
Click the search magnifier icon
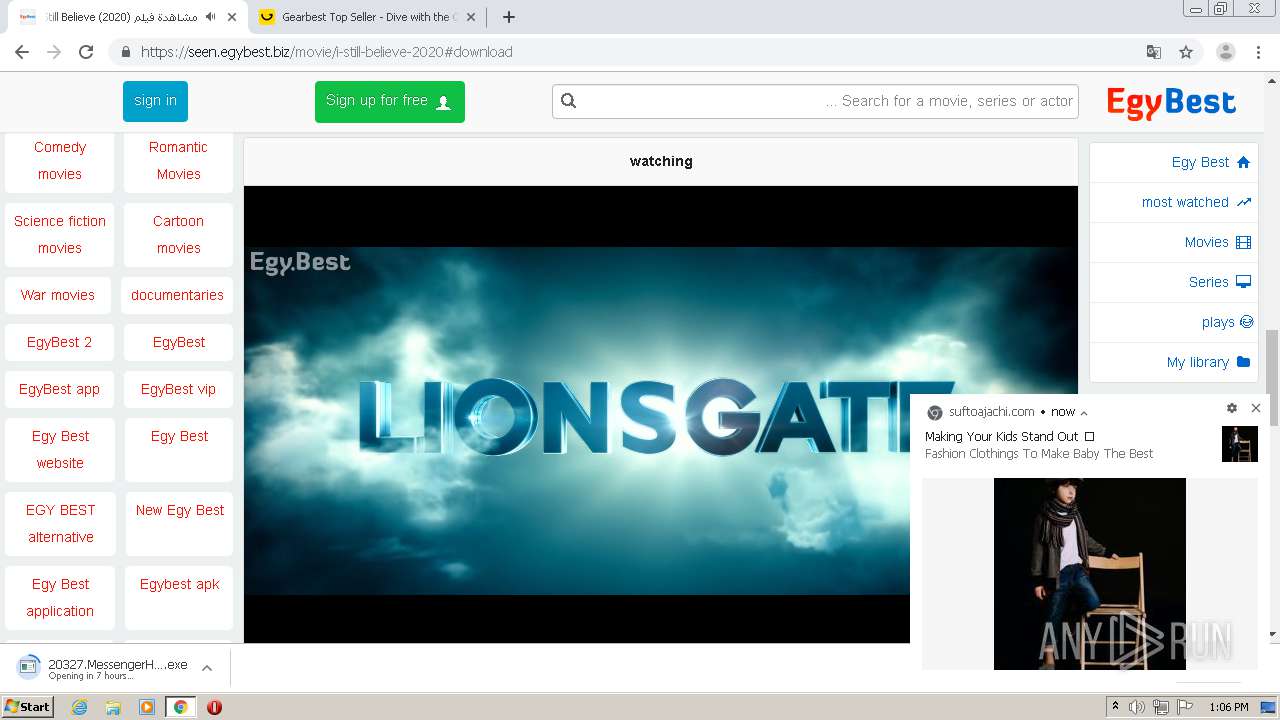(x=569, y=101)
